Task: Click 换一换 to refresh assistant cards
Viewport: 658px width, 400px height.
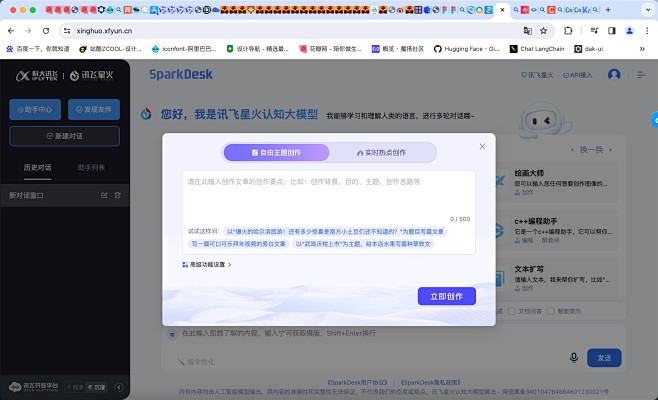Action: pos(591,150)
